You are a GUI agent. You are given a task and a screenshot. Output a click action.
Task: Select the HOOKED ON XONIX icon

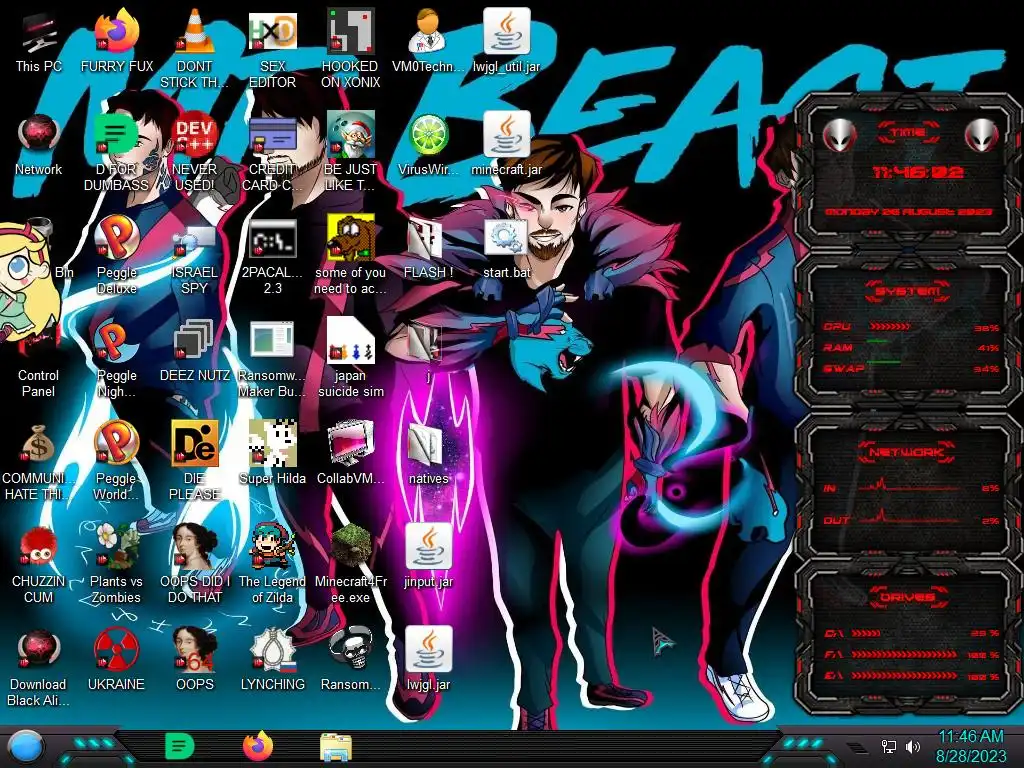[x=350, y=47]
